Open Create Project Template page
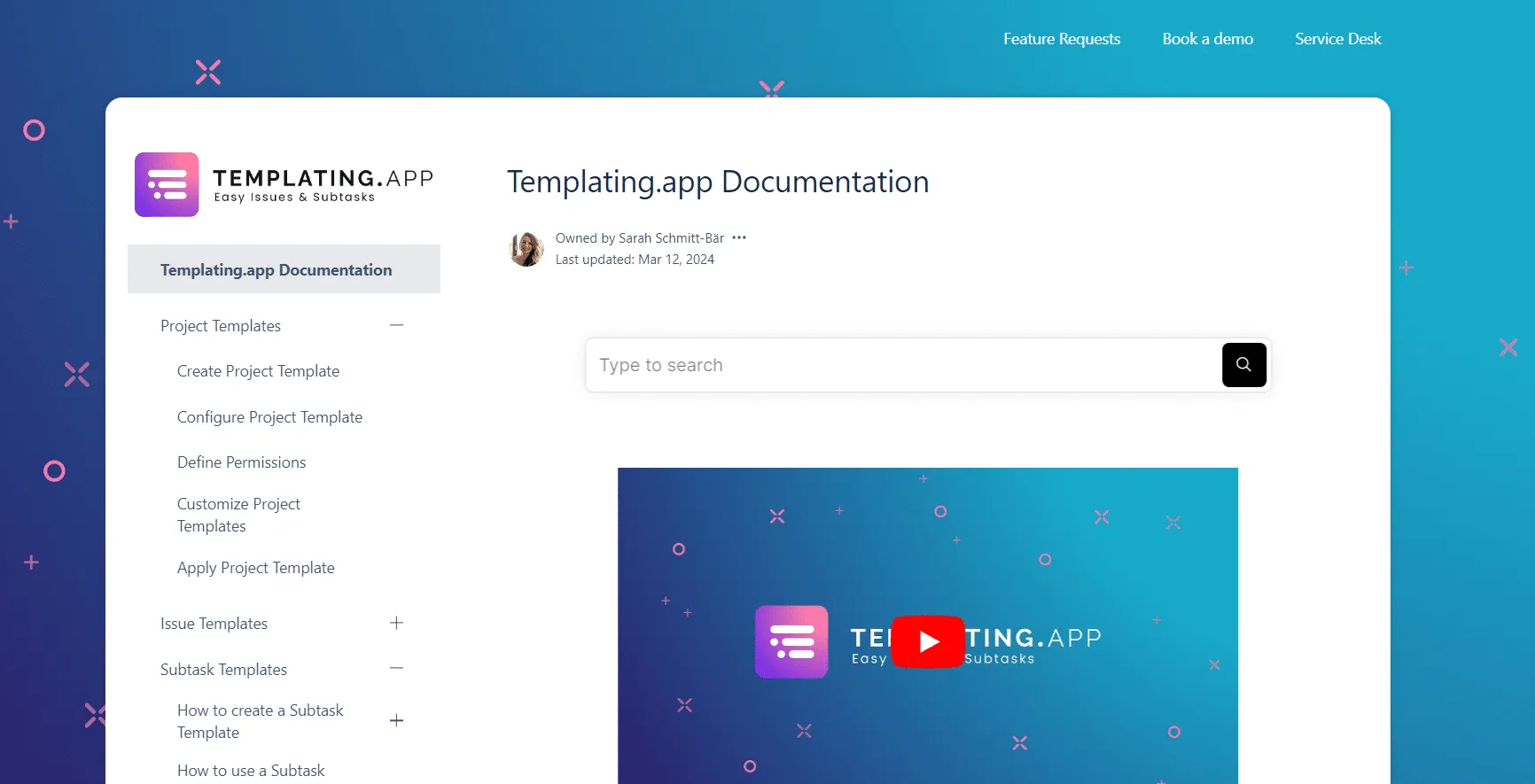Screen dimensions: 1535x784 tap(258, 371)
